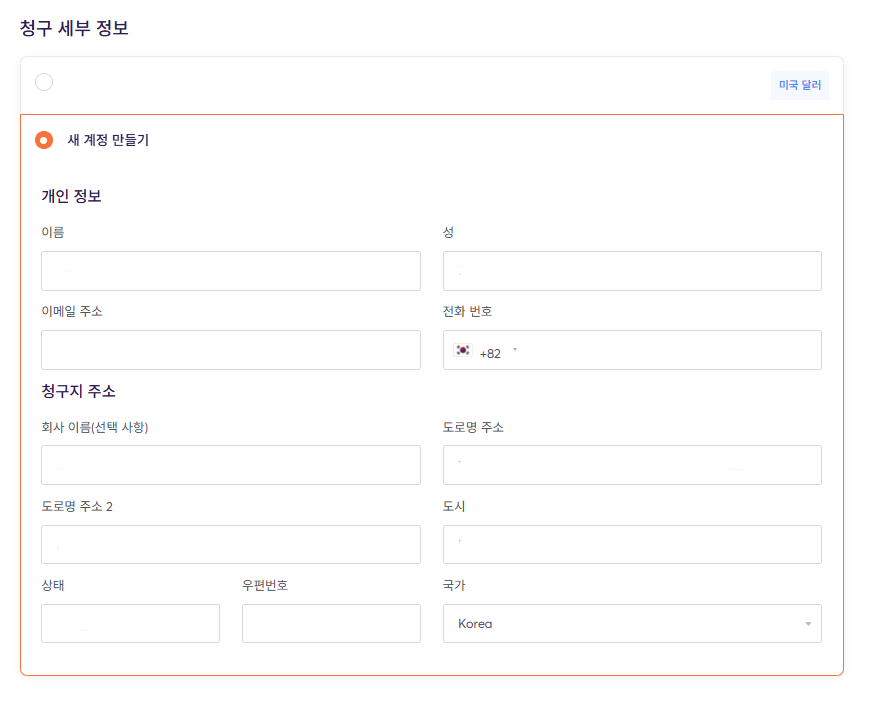Select the 새 계정 만들기 radio button
Screen dimensions: 872x703
coord(44,140)
